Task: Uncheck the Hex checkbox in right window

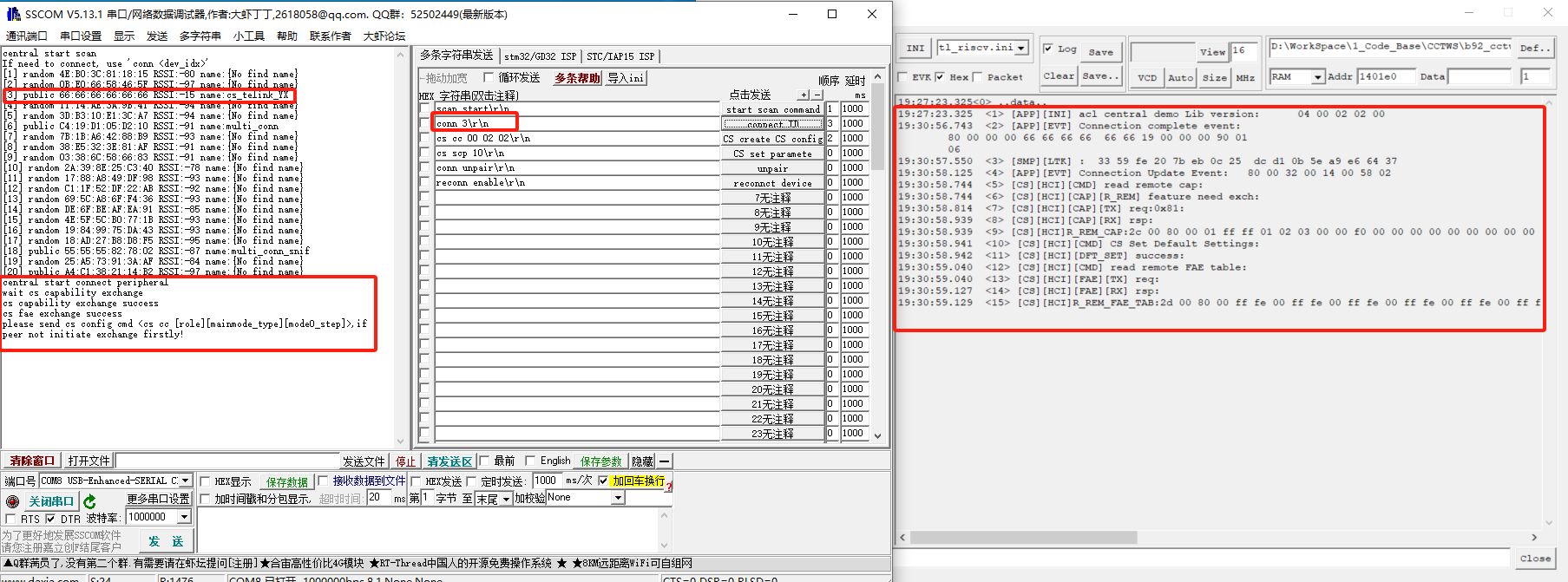Action: 940,77
